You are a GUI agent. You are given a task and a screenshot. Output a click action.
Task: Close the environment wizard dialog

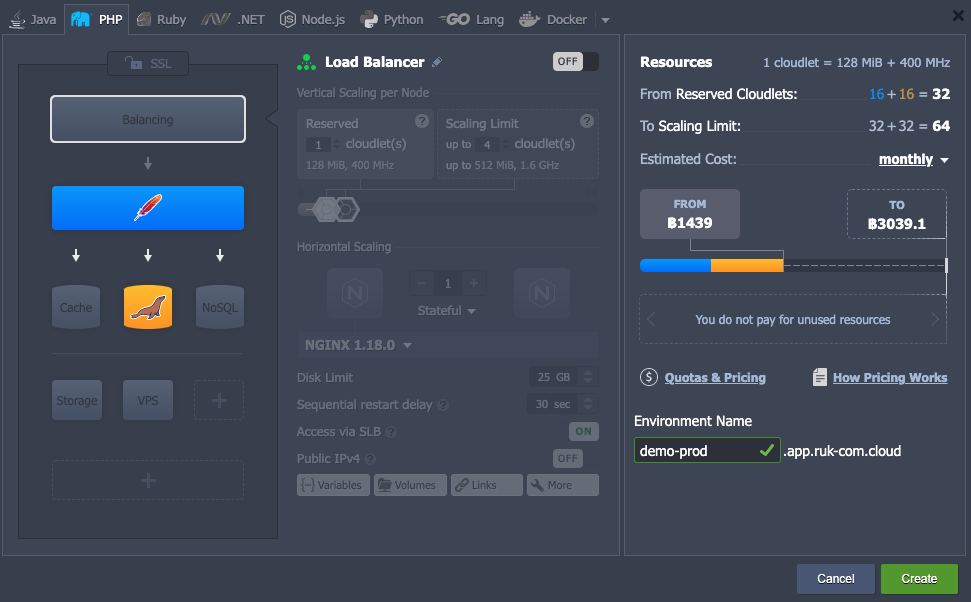(958, 15)
